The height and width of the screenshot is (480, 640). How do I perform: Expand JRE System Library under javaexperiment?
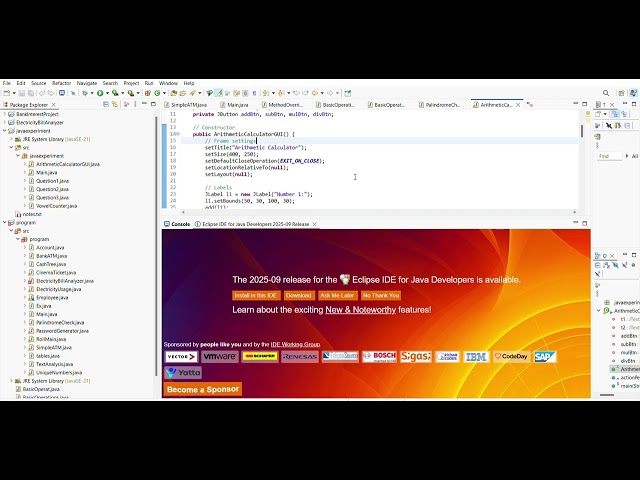[x=11, y=139]
